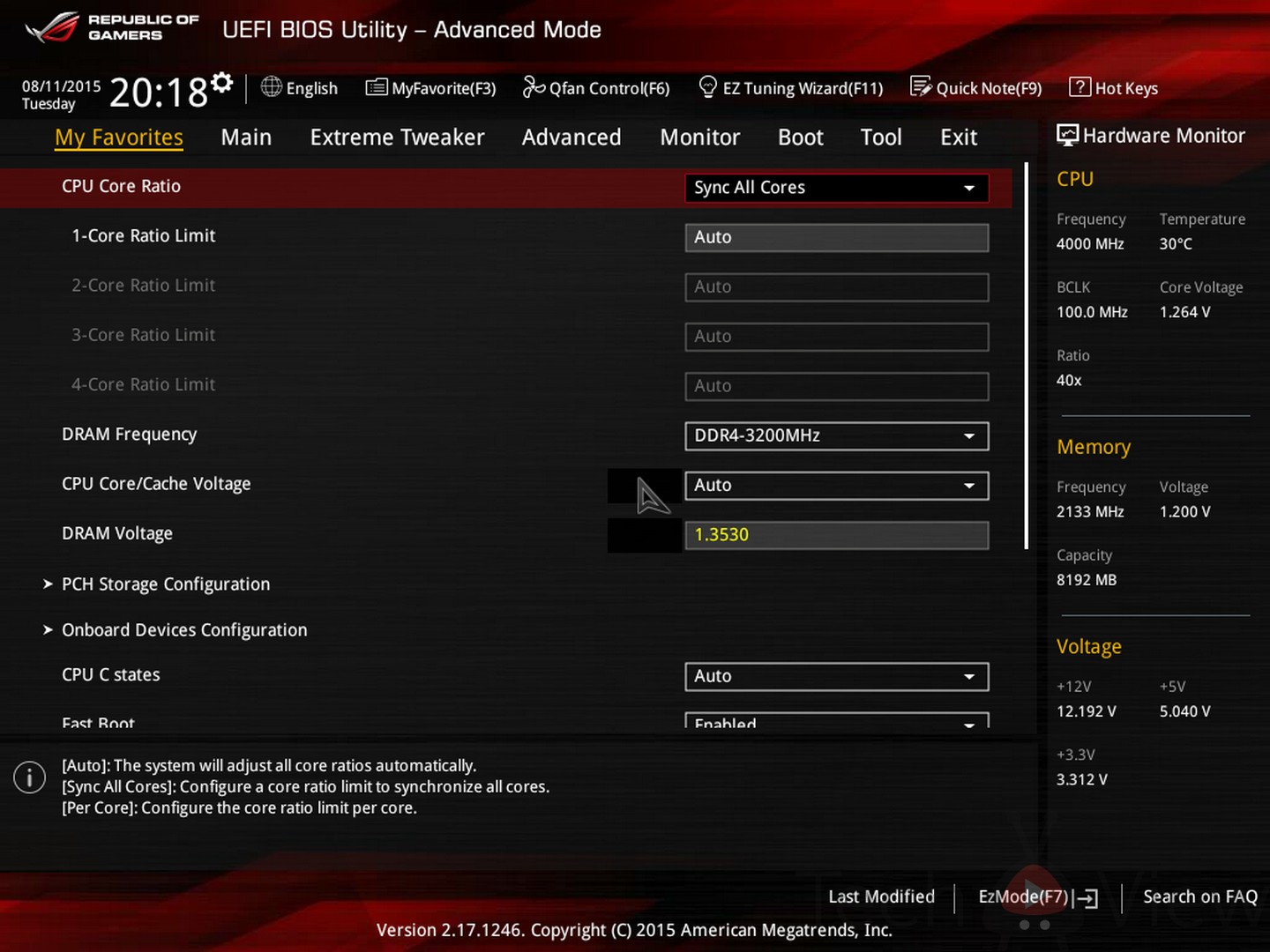The width and height of the screenshot is (1270, 952).
Task: Click the settings list scrollbar
Action: (1027, 355)
